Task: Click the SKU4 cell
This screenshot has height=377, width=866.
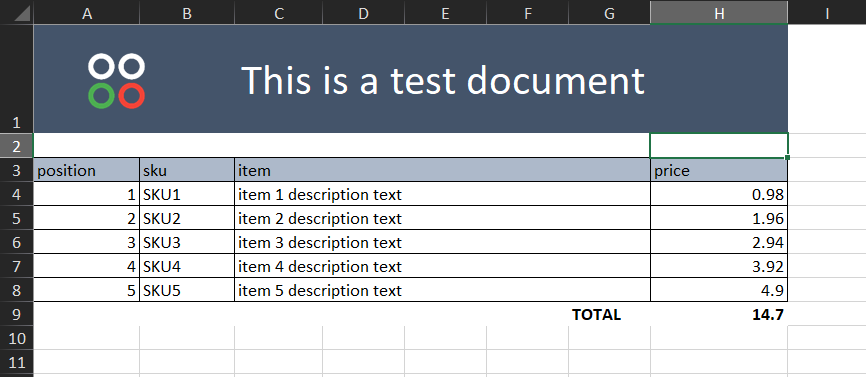Action: (187, 266)
